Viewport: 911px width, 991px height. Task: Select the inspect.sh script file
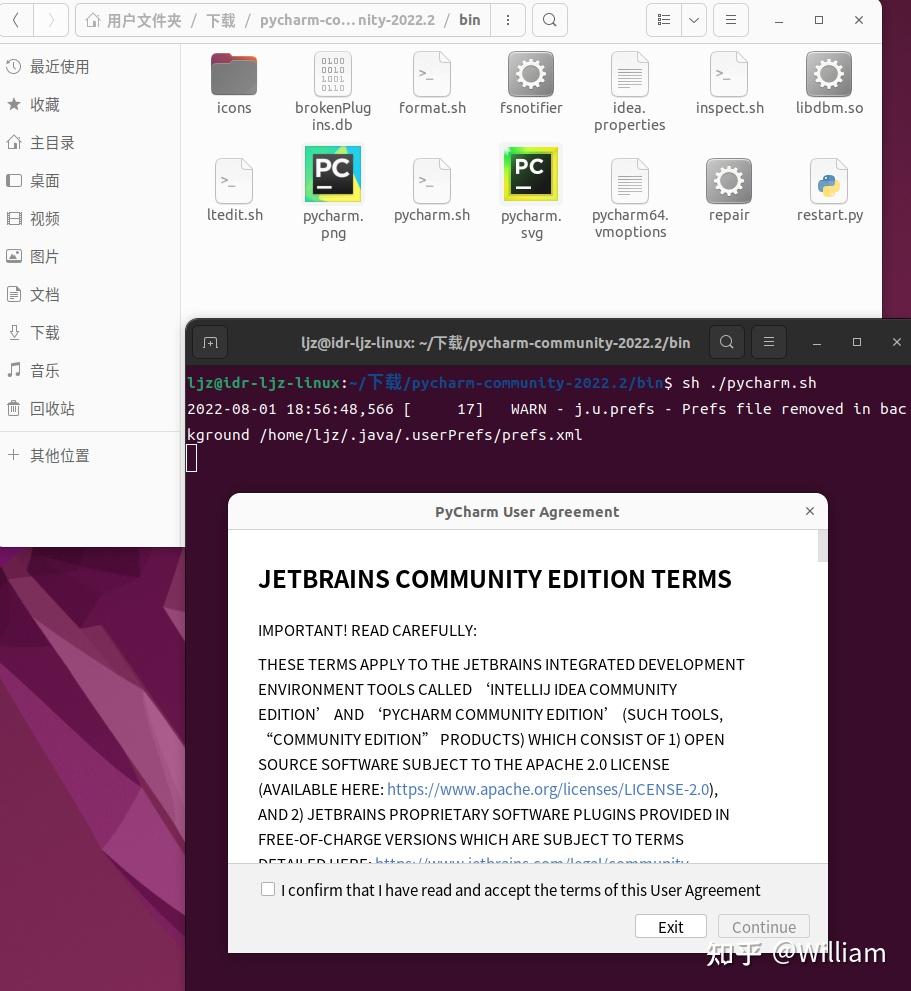[729, 75]
